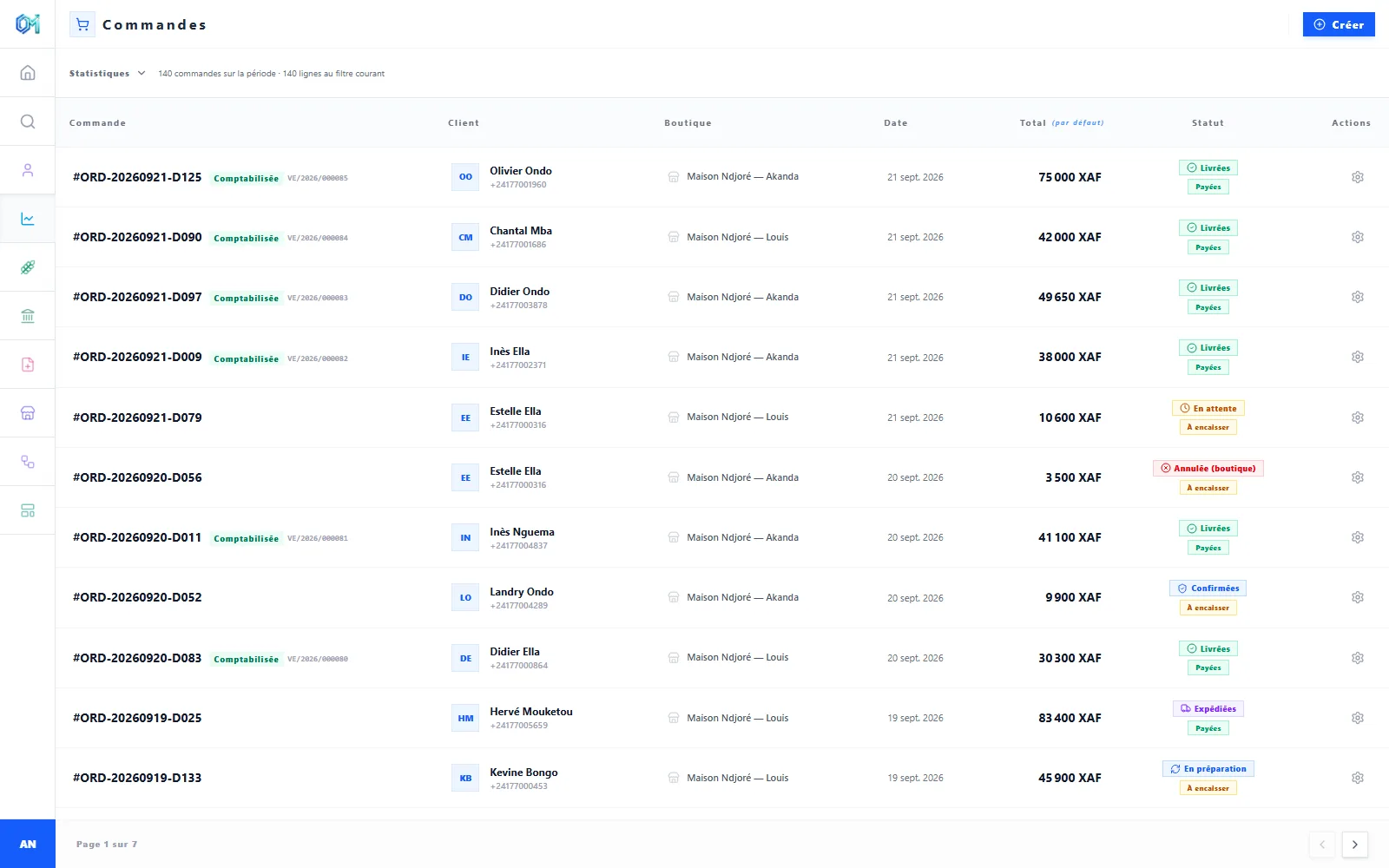Open order #ORD-20260921-D079
1389x868 pixels.
pos(137,418)
